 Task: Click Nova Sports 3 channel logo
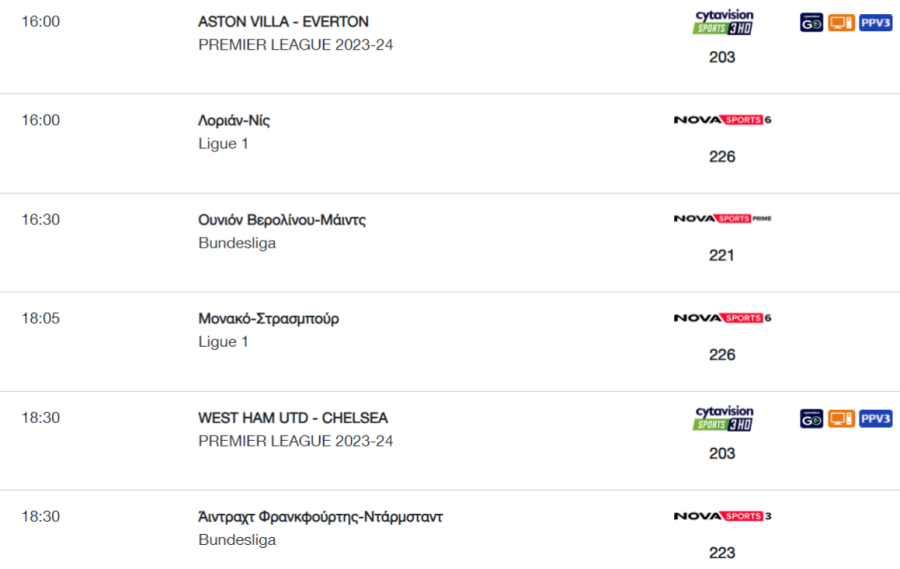point(722,516)
